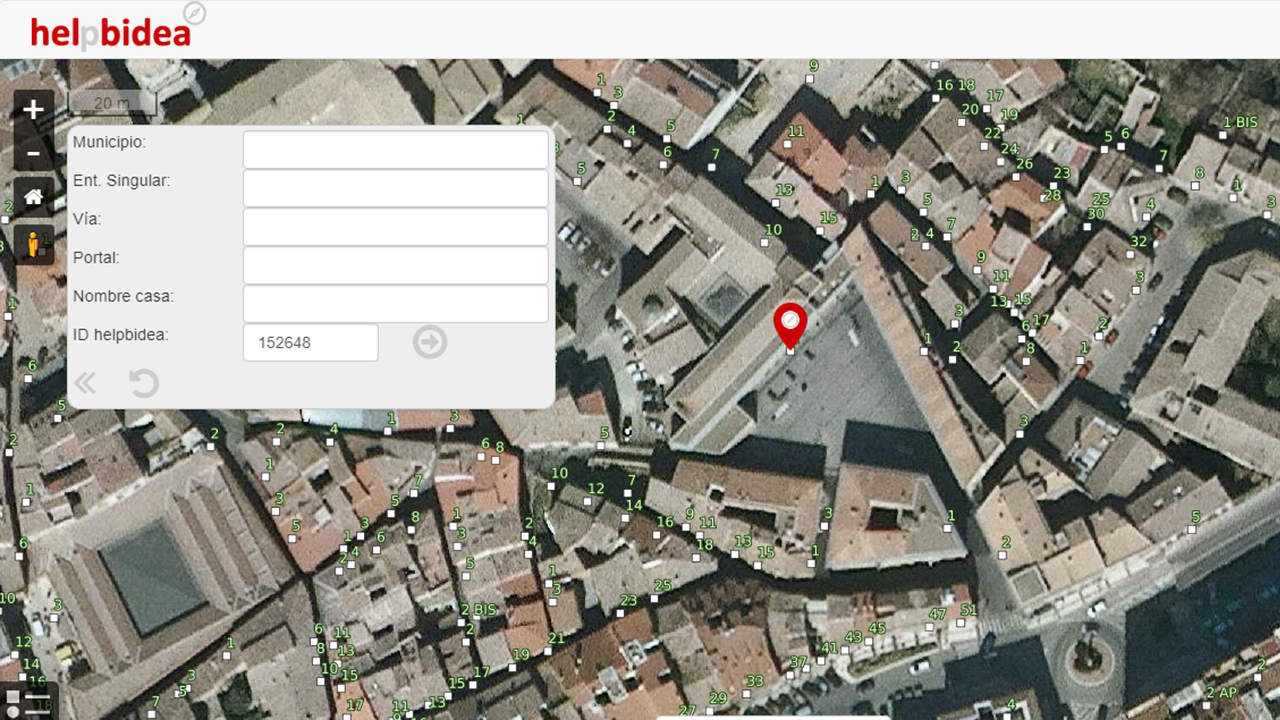This screenshot has height=720, width=1280.
Task: Focus the Municipio input field
Action: (x=395, y=150)
